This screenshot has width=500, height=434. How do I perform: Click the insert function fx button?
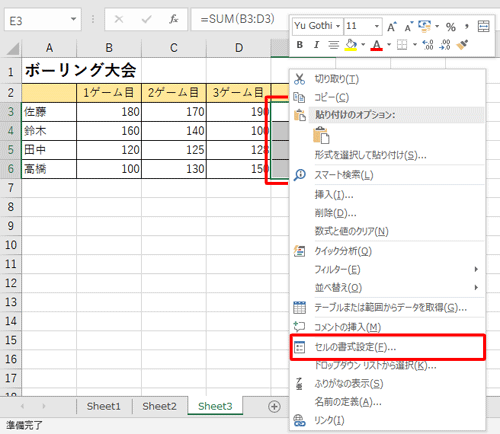[174, 19]
